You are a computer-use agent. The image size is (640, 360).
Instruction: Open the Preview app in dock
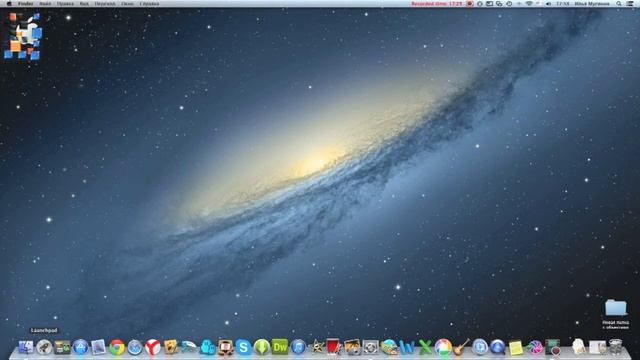(x=98, y=347)
